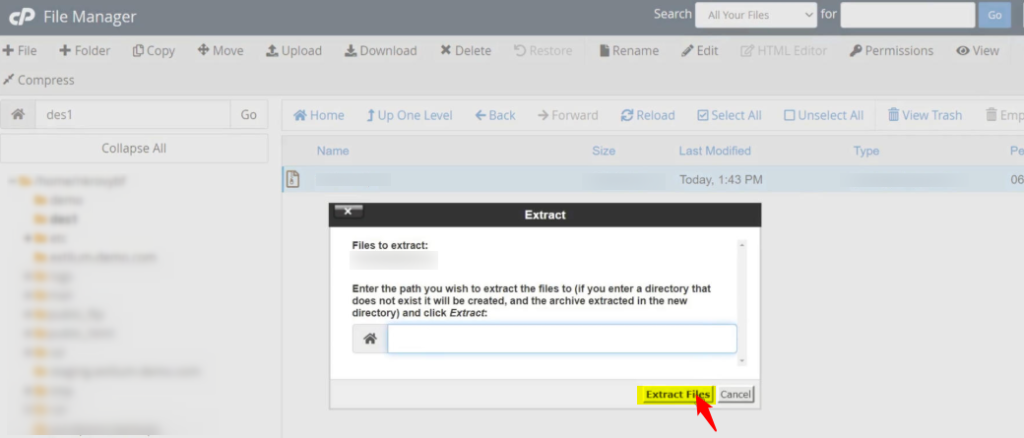The width and height of the screenshot is (1024, 438).
Task: Go up one directory level
Action: (409, 115)
